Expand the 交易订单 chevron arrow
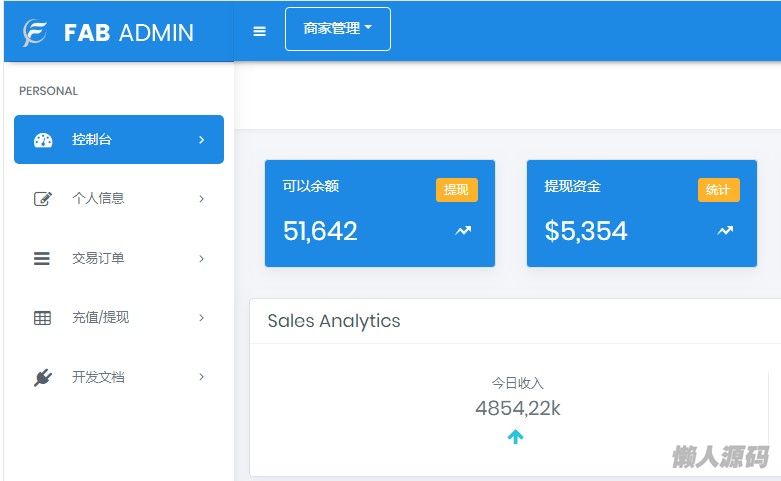The height and width of the screenshot is (481, 781). point(201,259)
